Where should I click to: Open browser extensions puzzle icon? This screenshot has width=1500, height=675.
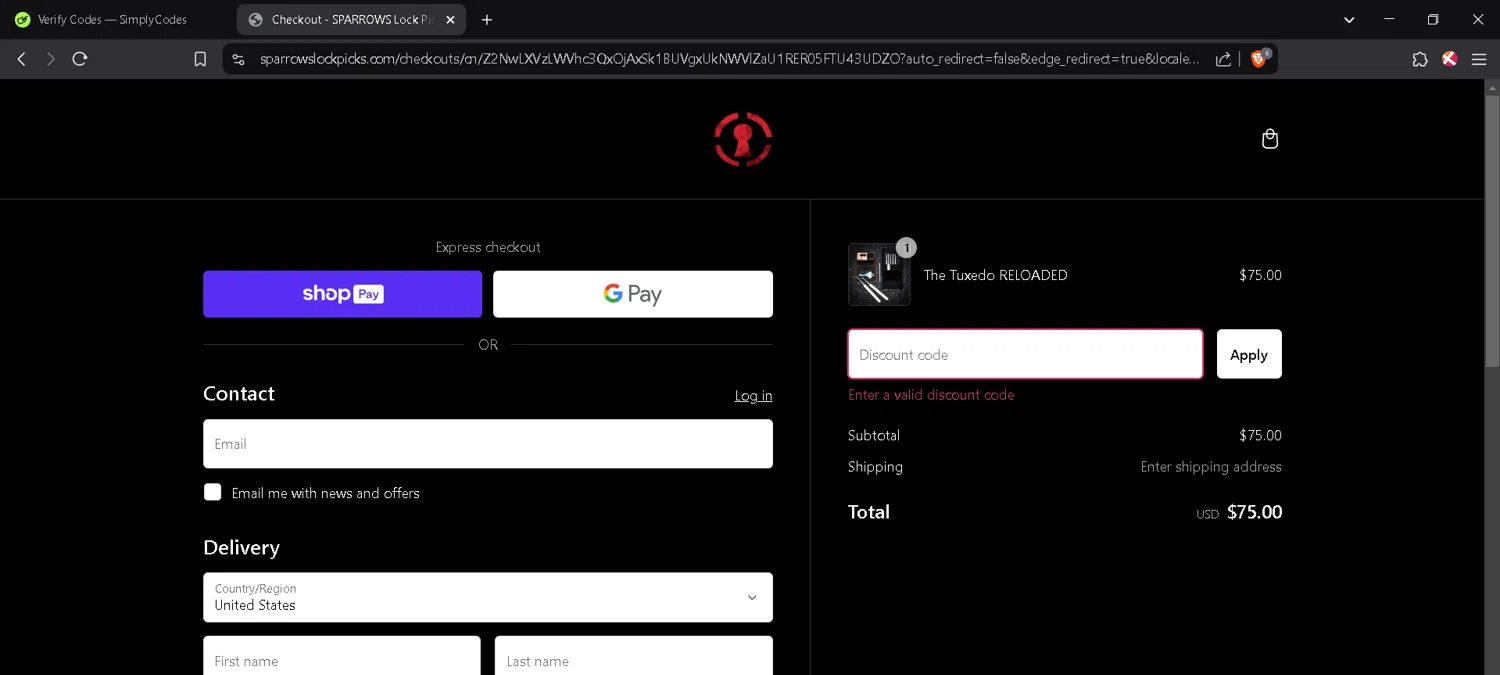click(1420, 59)
